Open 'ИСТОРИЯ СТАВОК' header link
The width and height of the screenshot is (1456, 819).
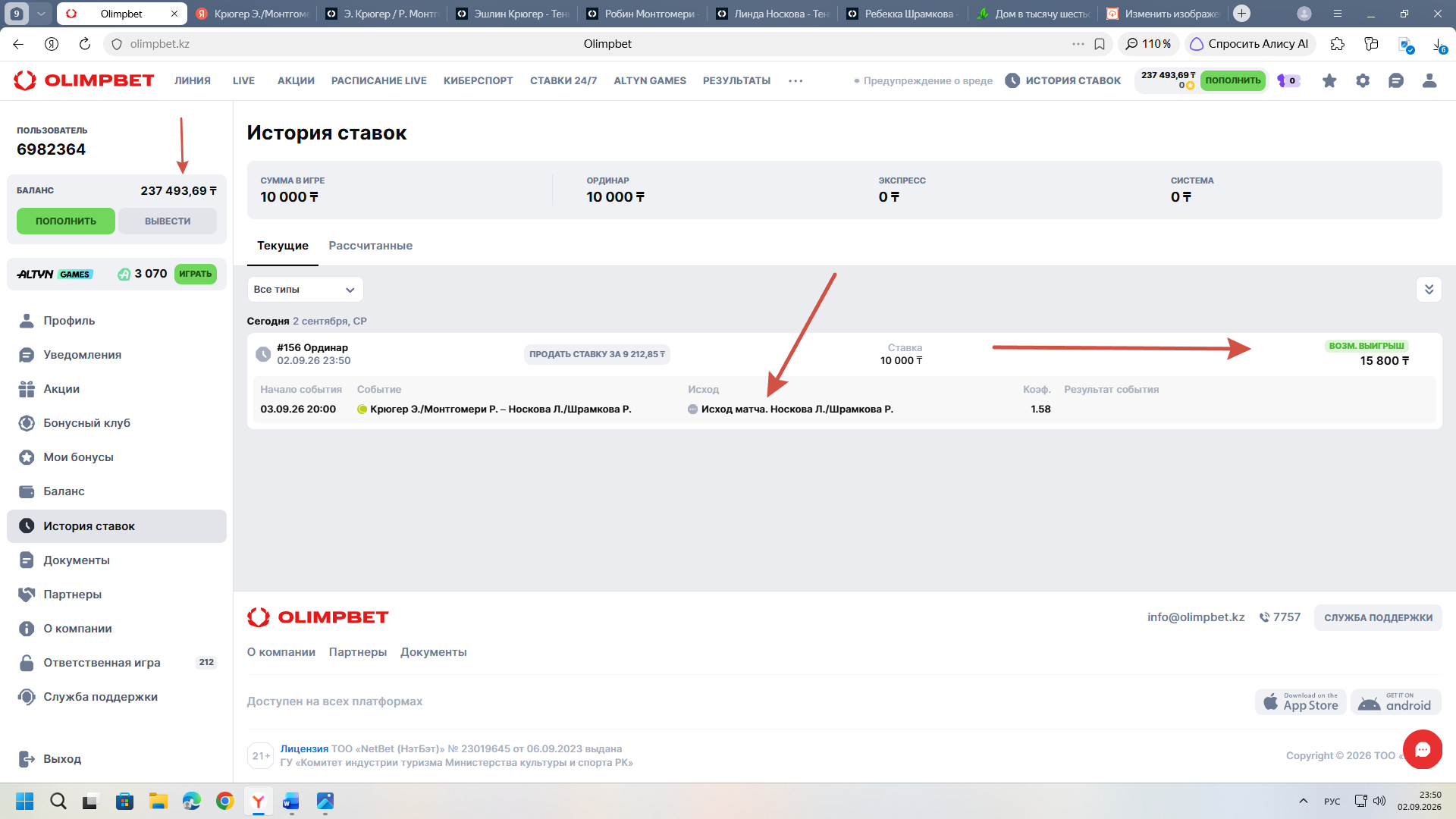[x=1062, y=80]
